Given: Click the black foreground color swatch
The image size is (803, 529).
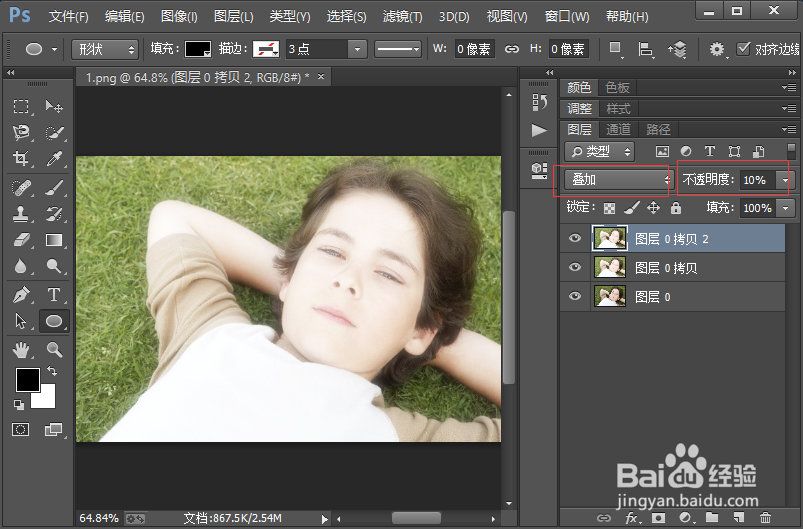Looking at the screenshot, I should 28,380.
